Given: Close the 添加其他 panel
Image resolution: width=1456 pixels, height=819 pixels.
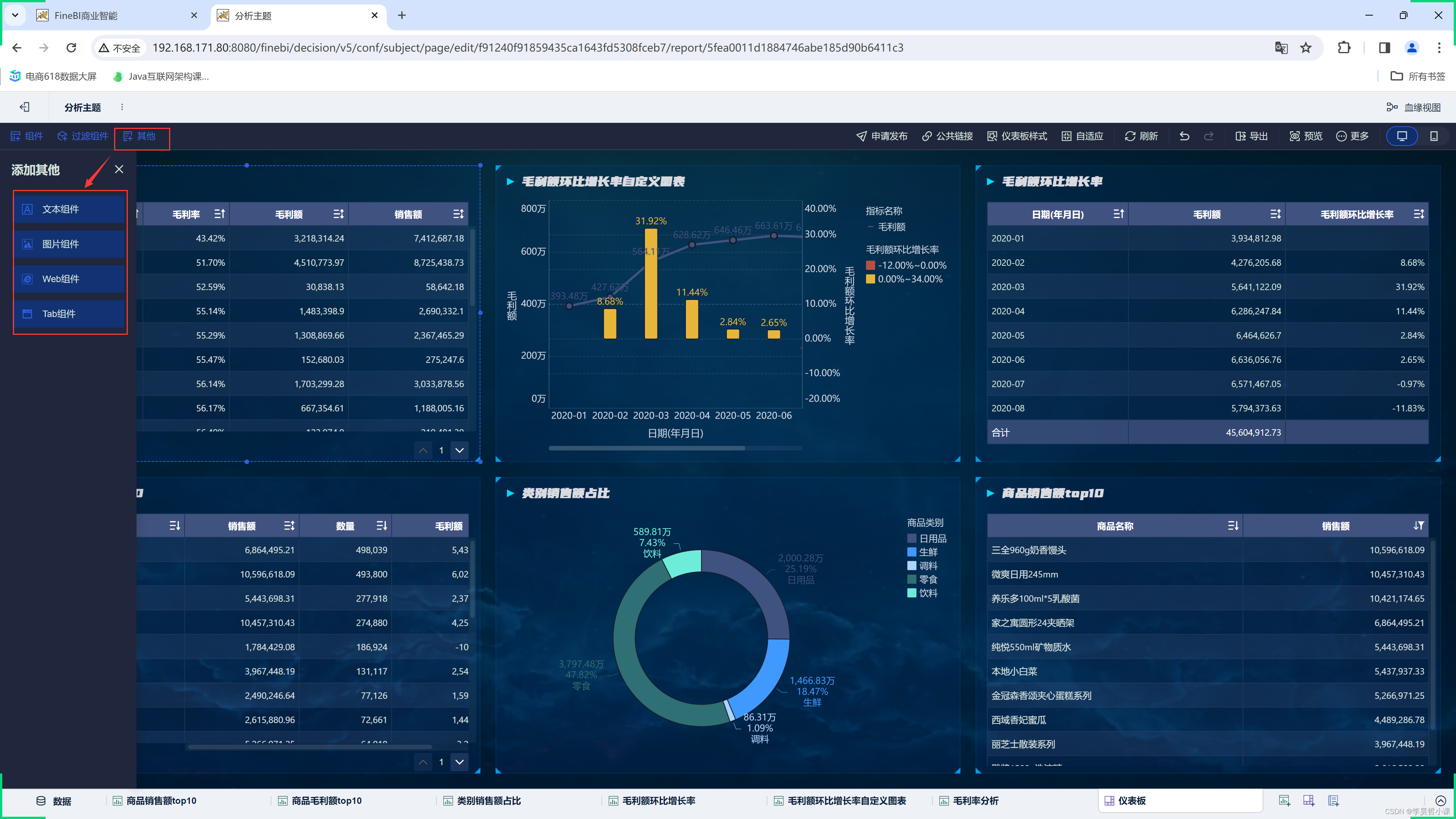Looking at the screenshot, I should [119, 169].
